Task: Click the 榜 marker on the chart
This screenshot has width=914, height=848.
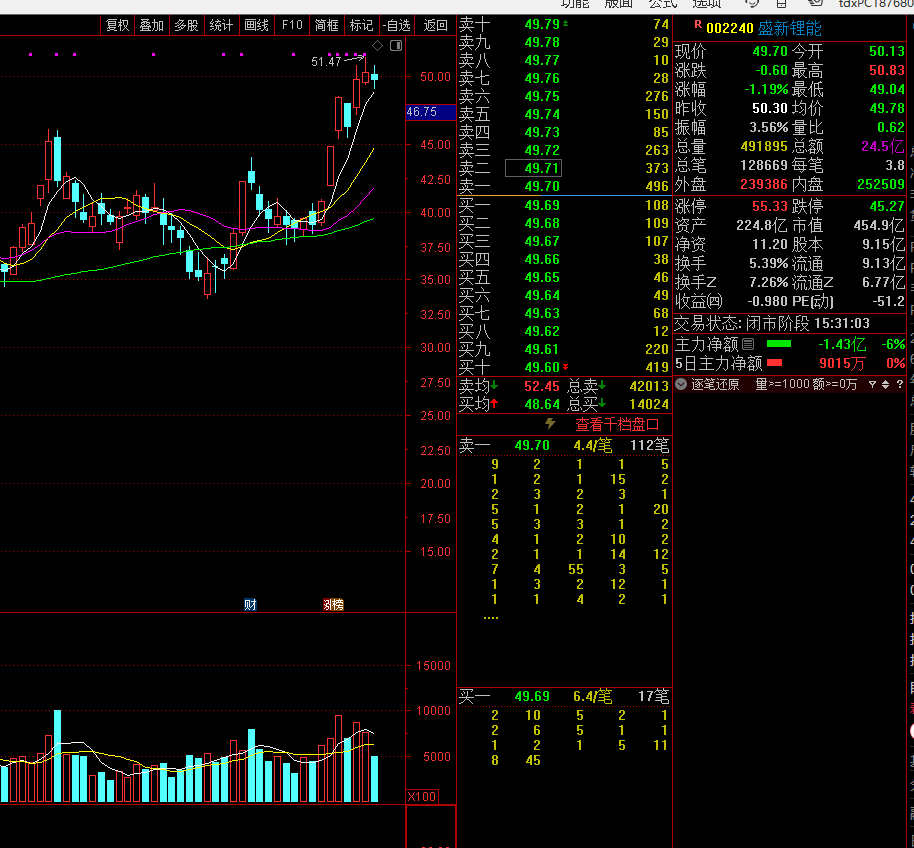Action: click(x=333, y=604)
